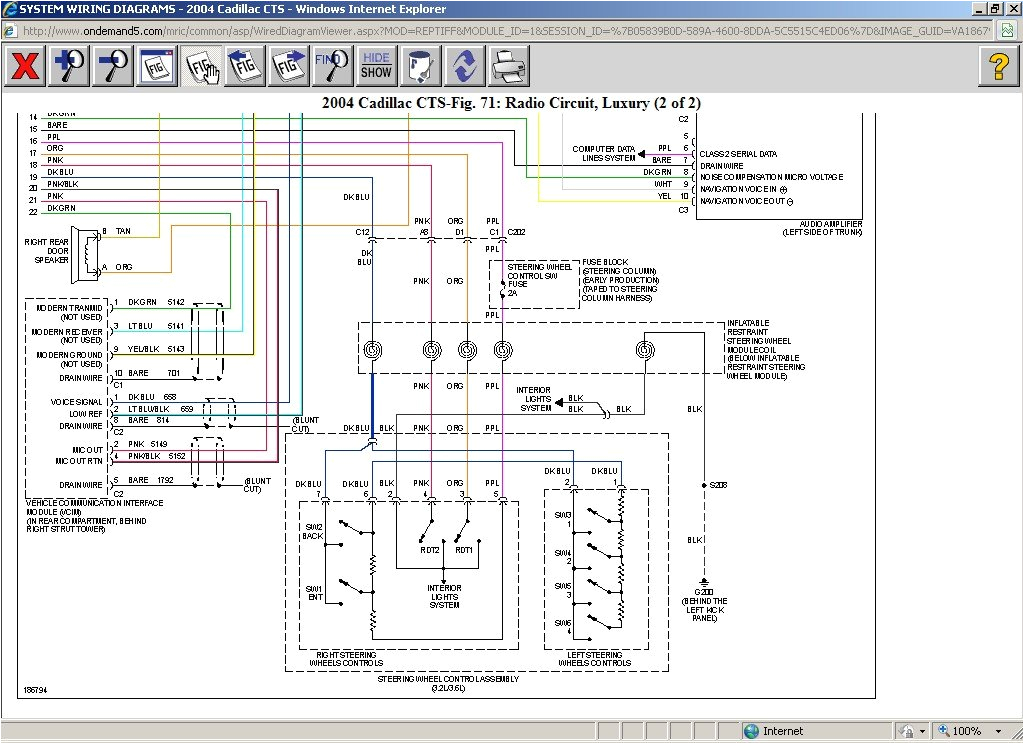Click the URL address bar
The height and width of the screenshot is (744, 1024).
point(500,31)
